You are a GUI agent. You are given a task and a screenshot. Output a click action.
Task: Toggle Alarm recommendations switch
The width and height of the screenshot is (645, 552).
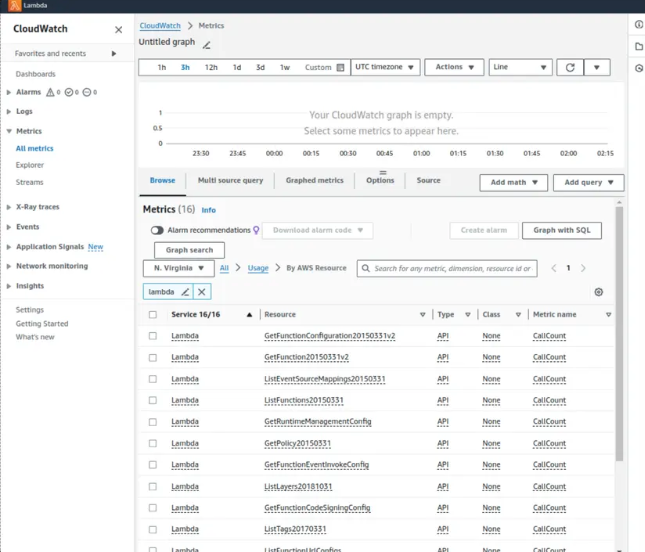[x=157, y=230]
